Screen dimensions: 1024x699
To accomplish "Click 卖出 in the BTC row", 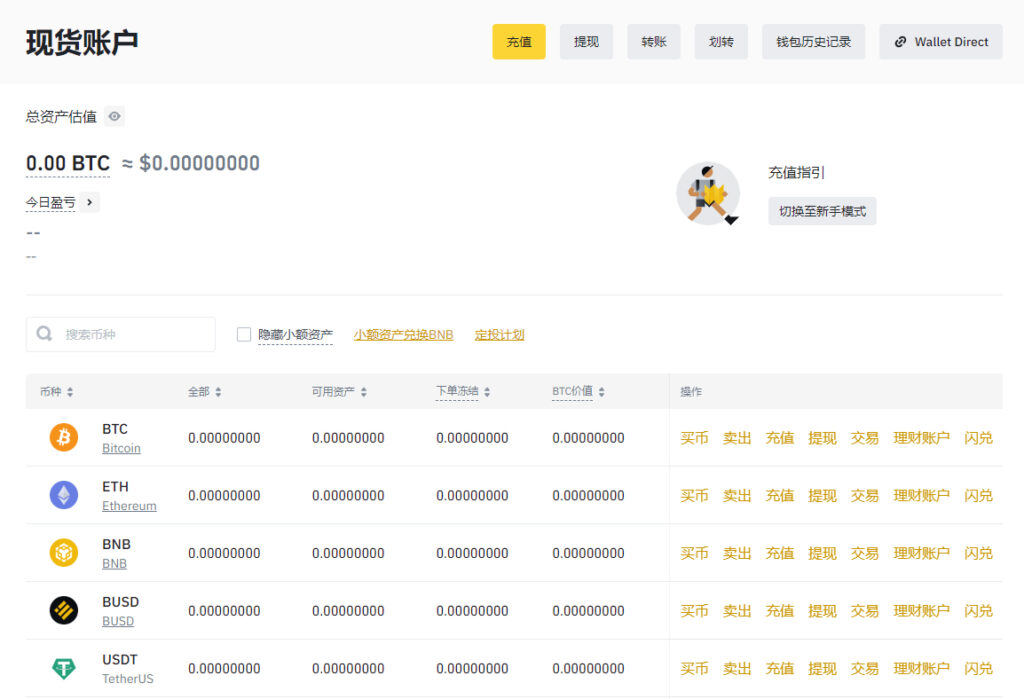I will point(737,438).
